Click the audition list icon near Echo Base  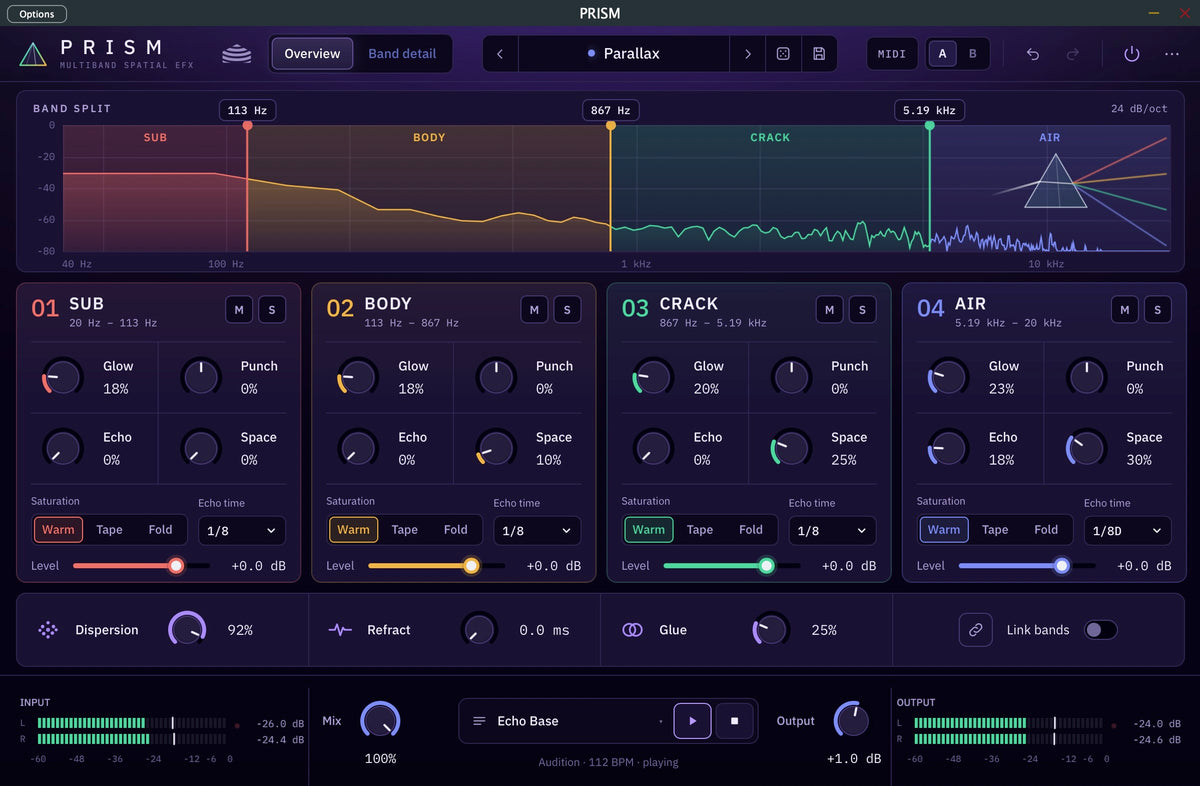coord(479,721)
